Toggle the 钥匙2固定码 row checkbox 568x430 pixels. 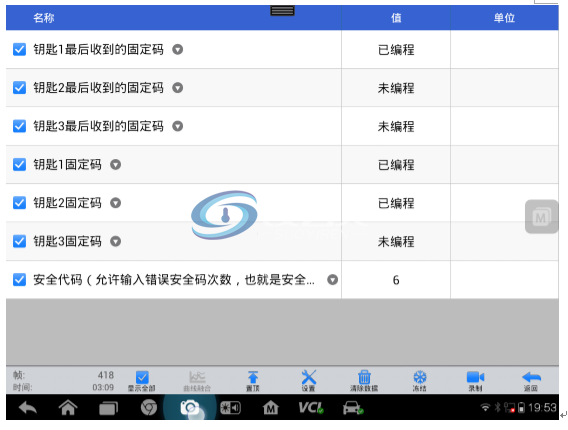(x=20, y=203)
